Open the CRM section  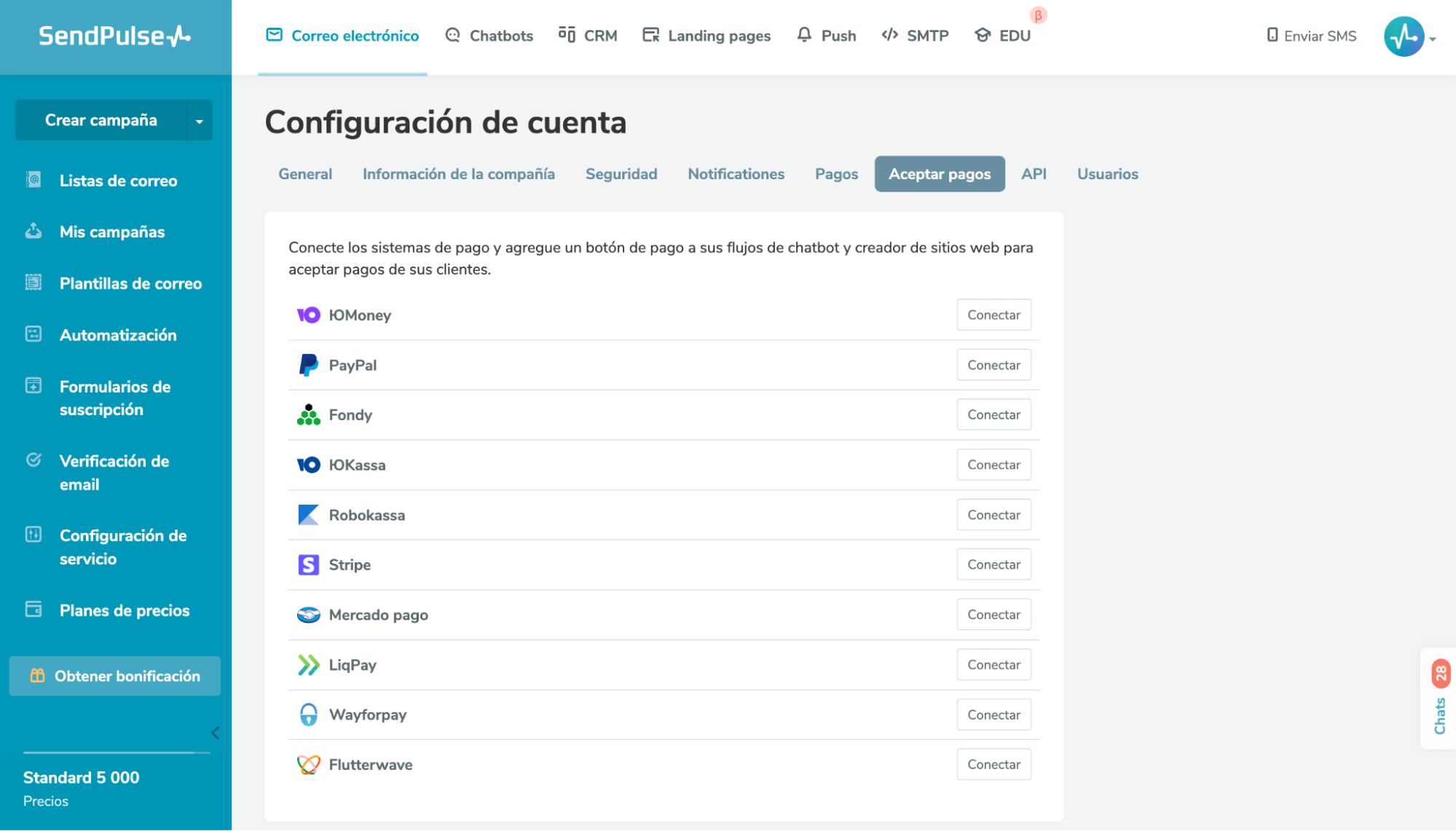click(x=588, y=36)
